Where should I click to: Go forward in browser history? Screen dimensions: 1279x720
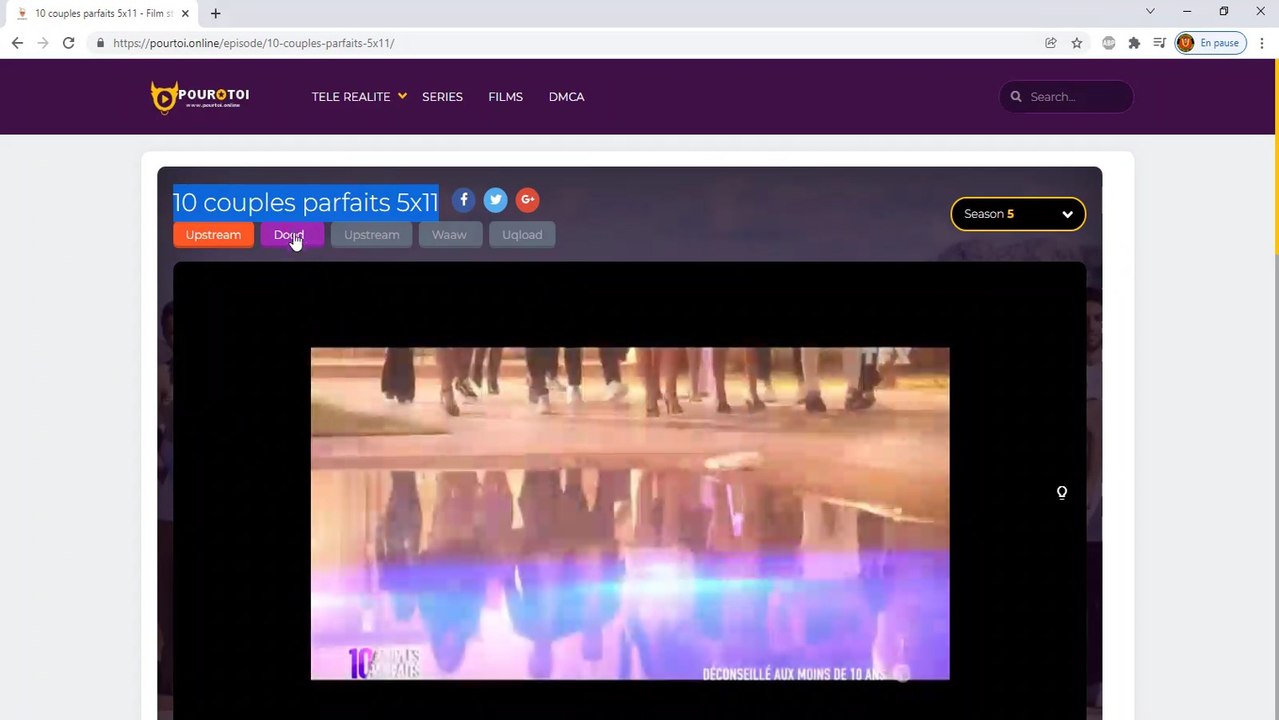pyautogui.click(x=43, y=43)
